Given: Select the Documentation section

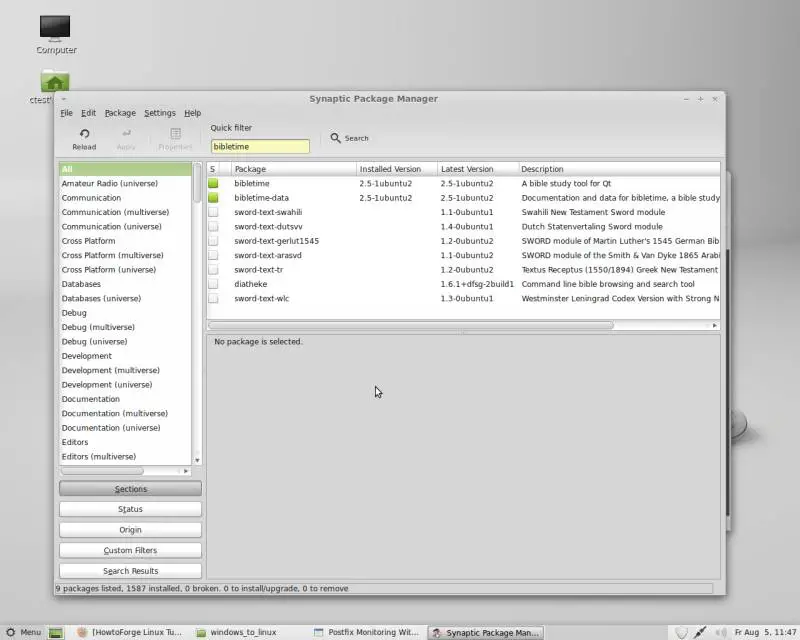Looking at the screenshot, I should tap(125, 399).
